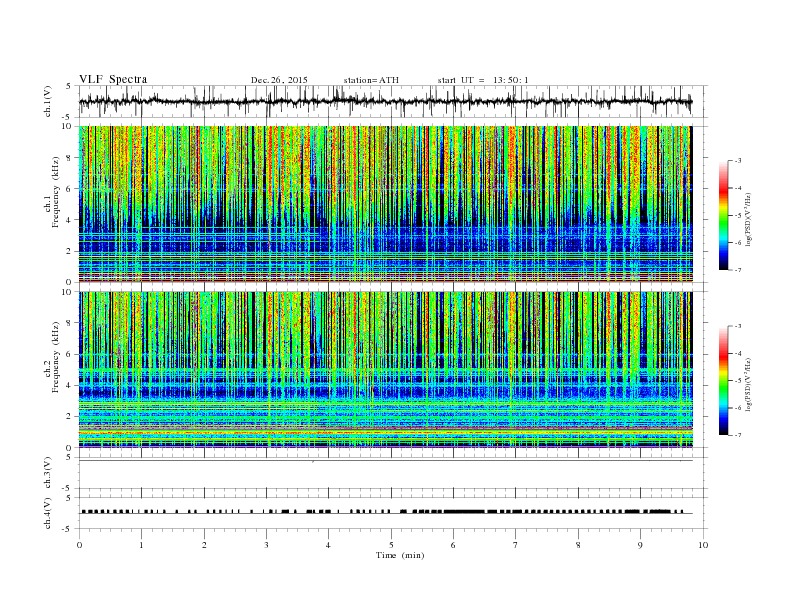Screen dimensions: 792x612
Task: Click the ch.1 waveform trace panel
Action: pos(393,101)
